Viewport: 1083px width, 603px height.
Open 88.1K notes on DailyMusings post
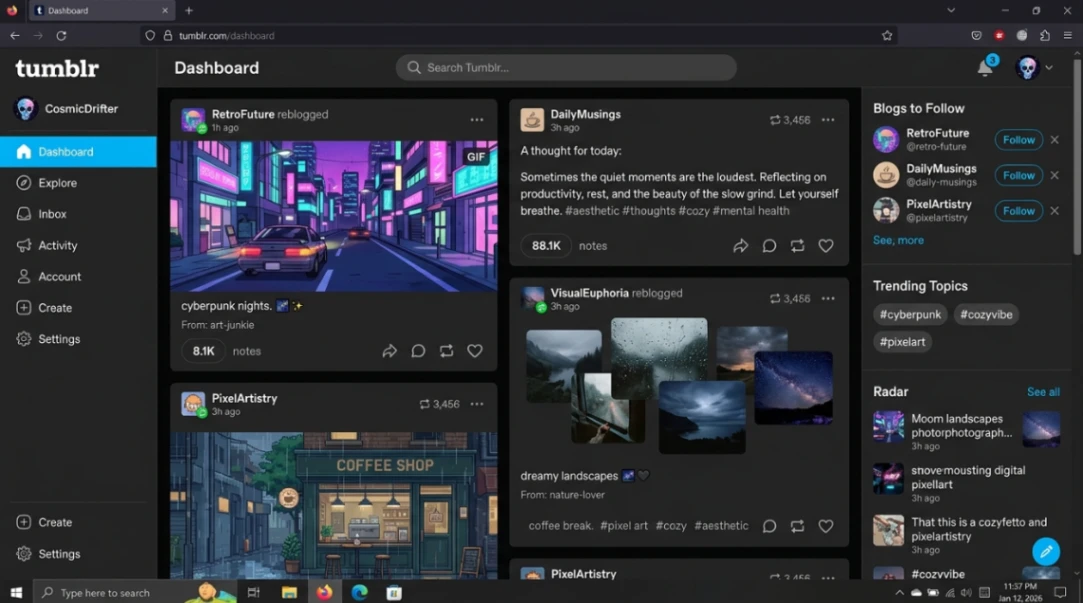coord(546,245)
